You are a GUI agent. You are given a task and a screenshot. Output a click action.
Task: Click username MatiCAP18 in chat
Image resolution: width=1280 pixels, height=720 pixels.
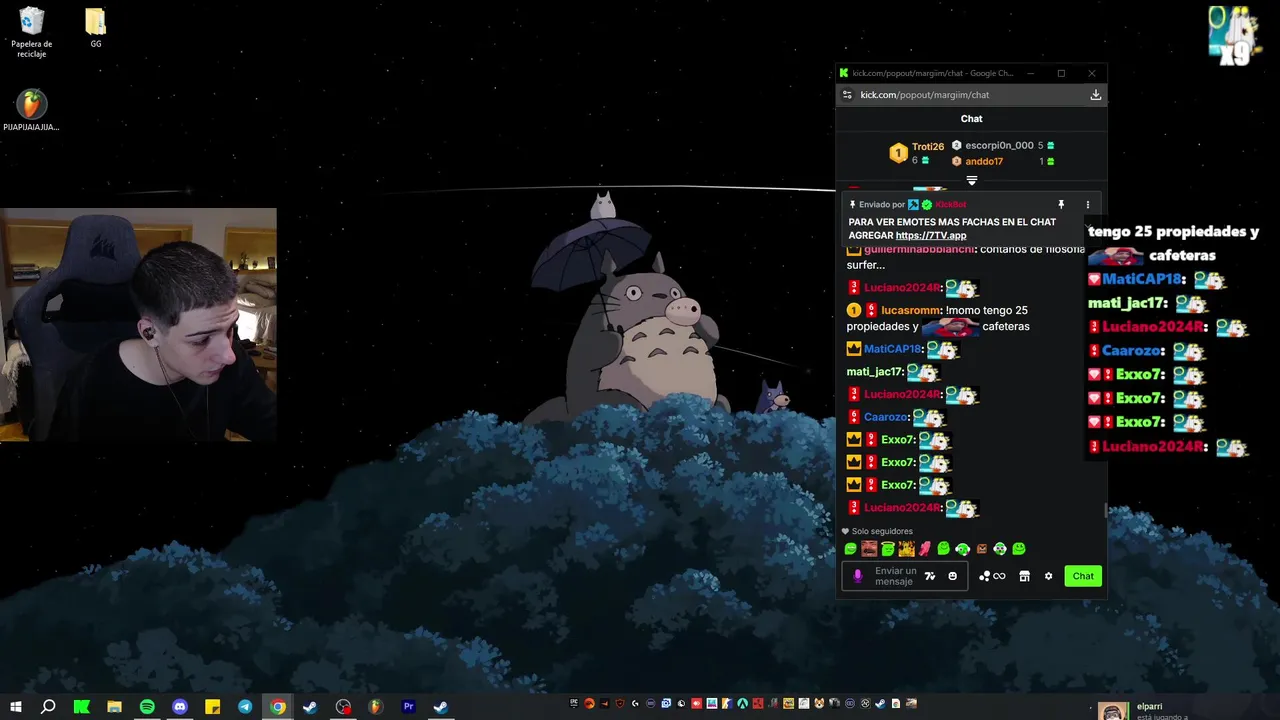tap(893, 349)
